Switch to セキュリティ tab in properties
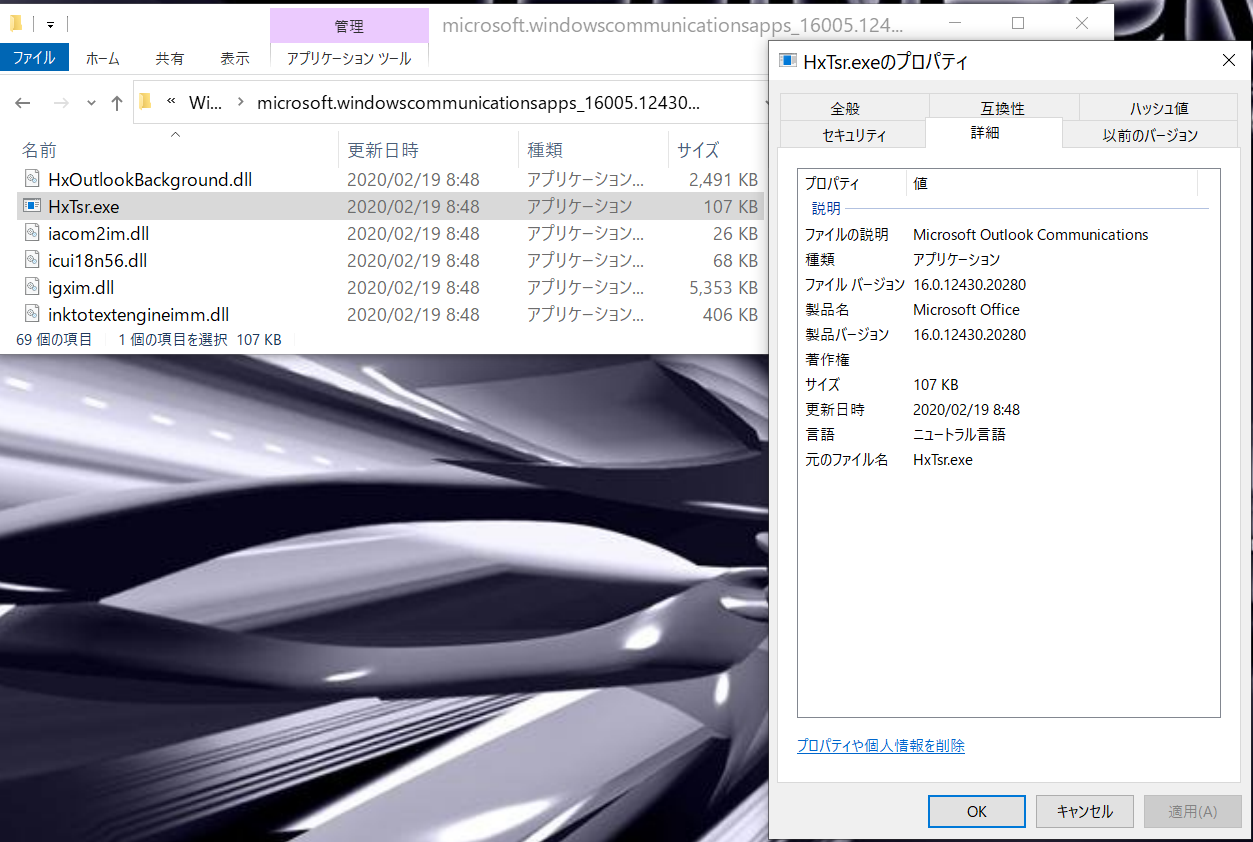Viewport: 1253px width, 842px height. 854,135
